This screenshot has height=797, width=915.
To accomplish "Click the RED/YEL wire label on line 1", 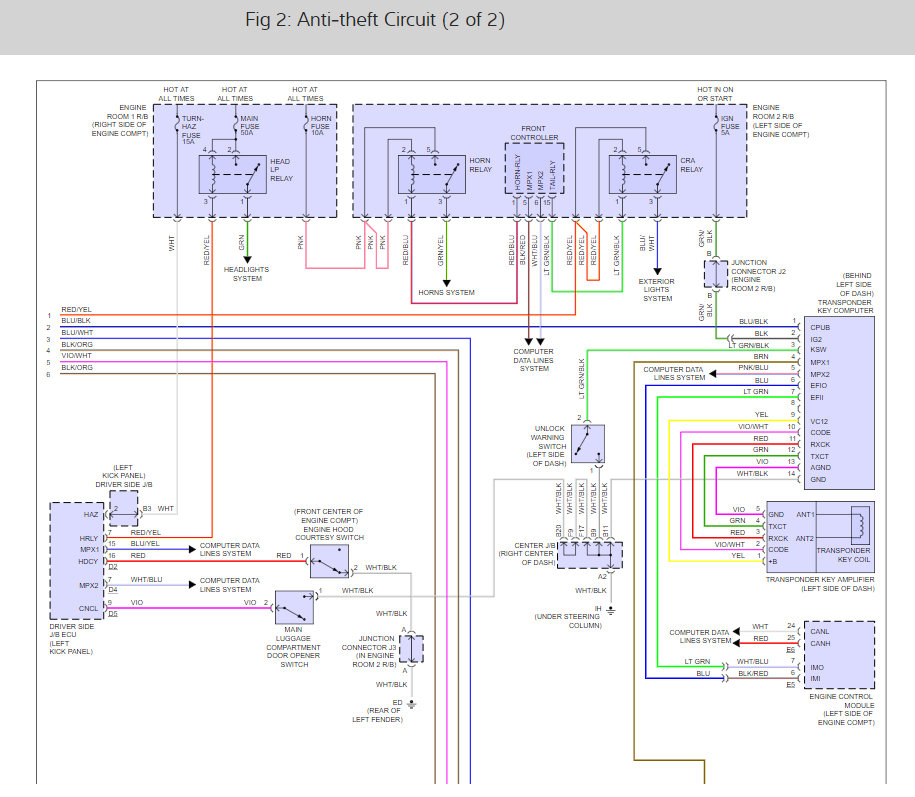I will tap(76, 310).
